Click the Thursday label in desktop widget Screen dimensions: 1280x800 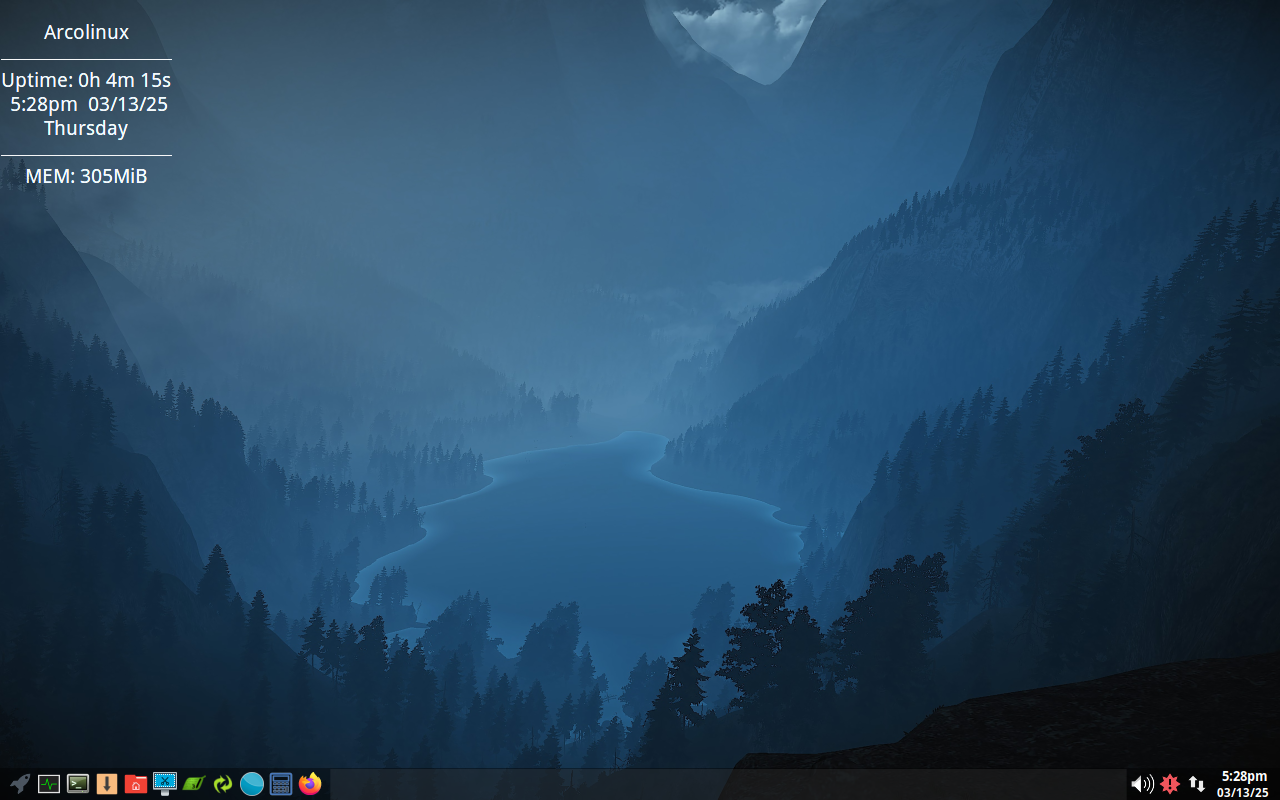[x=86, y=128]
